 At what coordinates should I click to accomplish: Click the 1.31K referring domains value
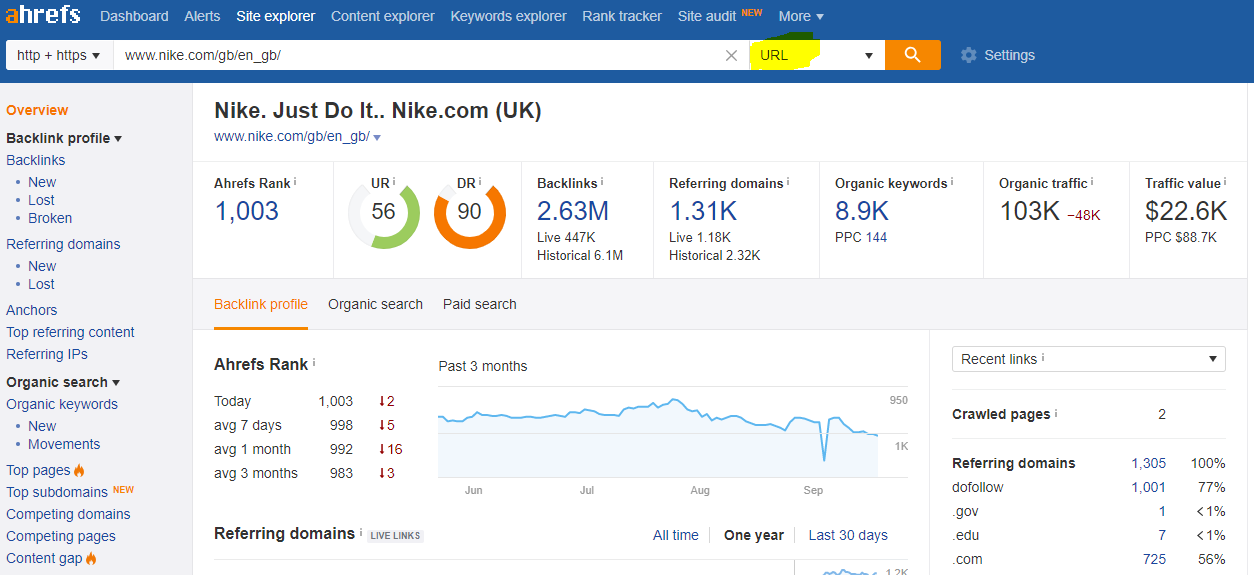coord(703,211)
